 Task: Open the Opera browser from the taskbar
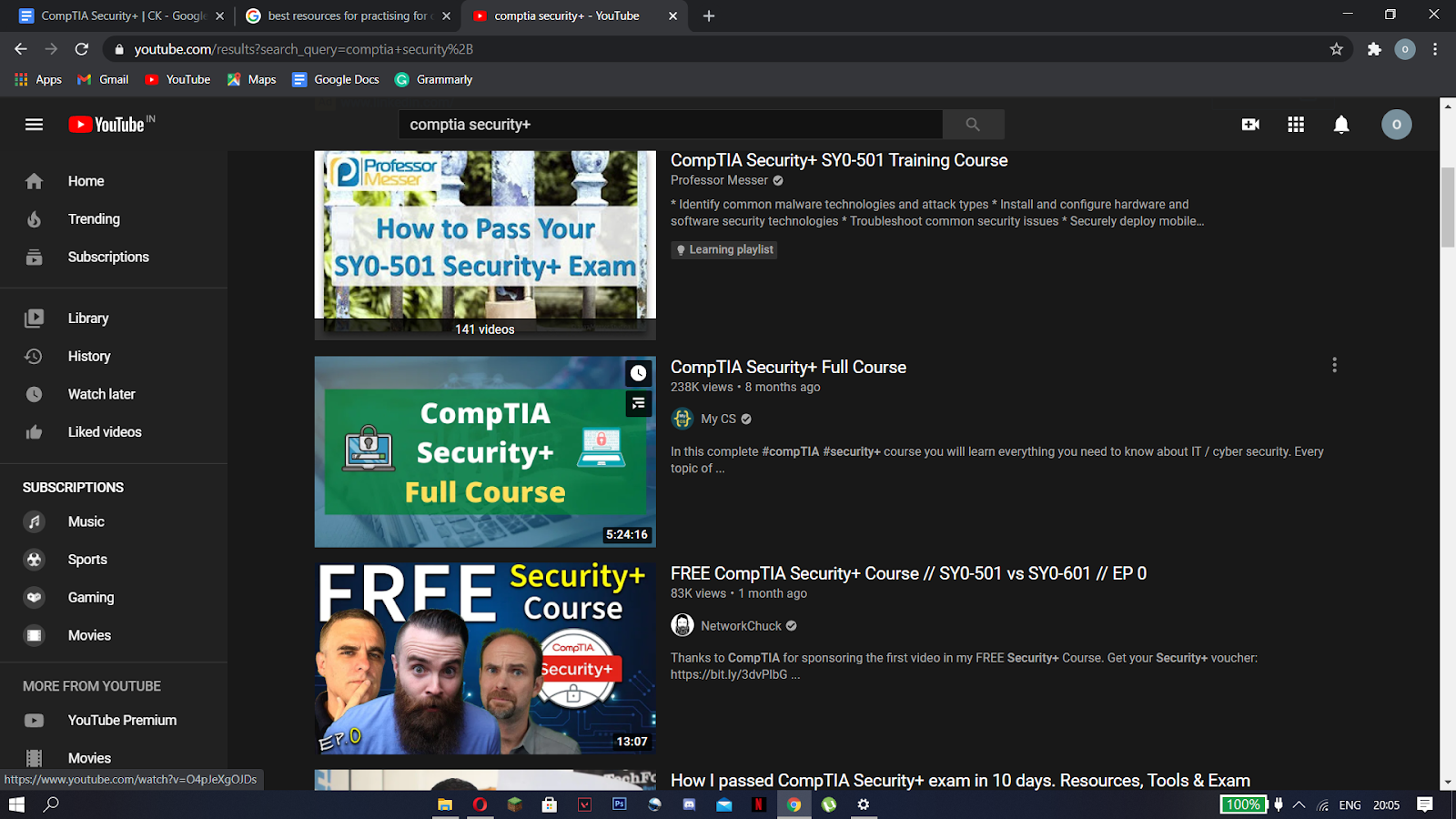pos(480,804)
